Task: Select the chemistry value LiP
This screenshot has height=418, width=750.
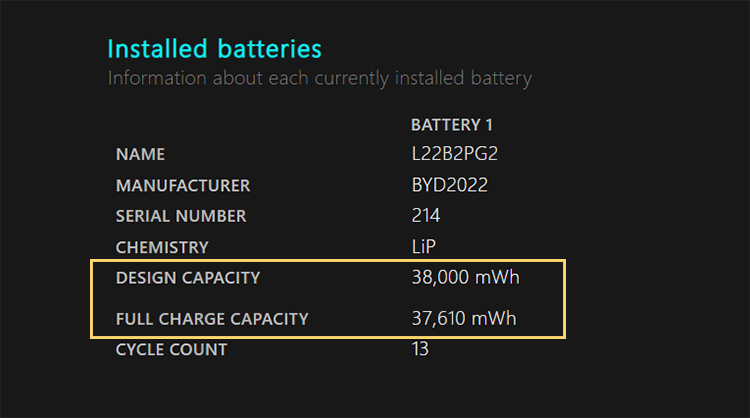Action: point(425,247)
